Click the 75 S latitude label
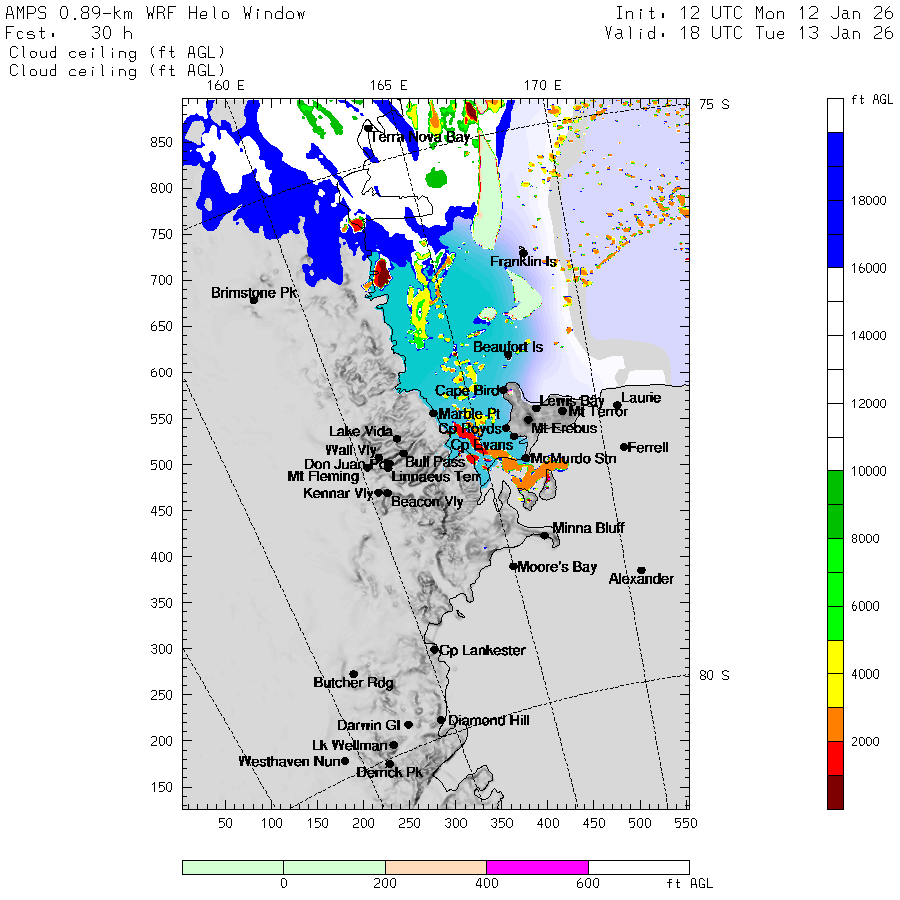 714,104
